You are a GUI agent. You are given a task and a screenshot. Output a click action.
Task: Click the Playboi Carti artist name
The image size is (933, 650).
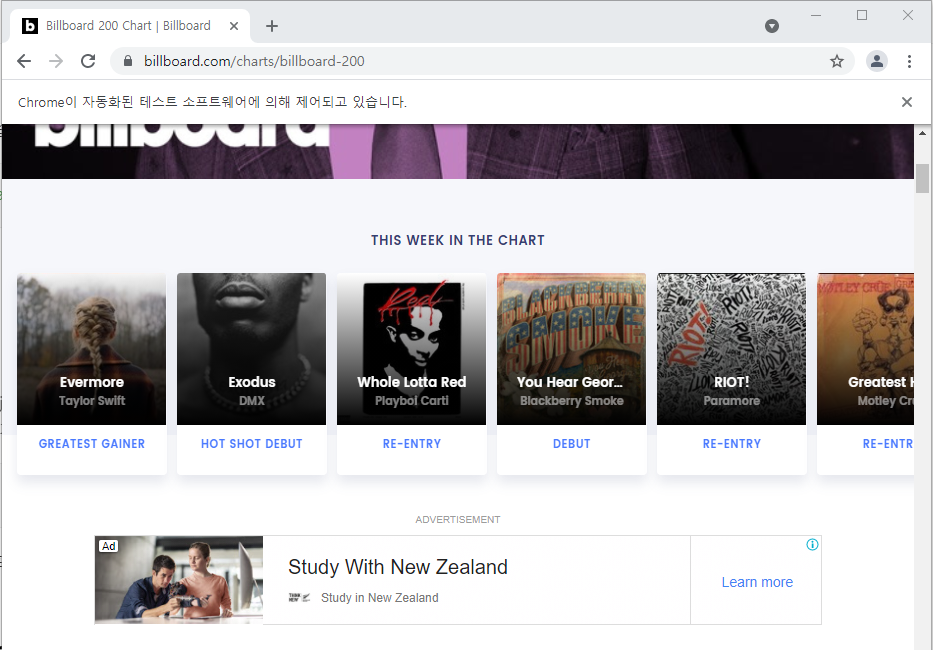(412, 401)
